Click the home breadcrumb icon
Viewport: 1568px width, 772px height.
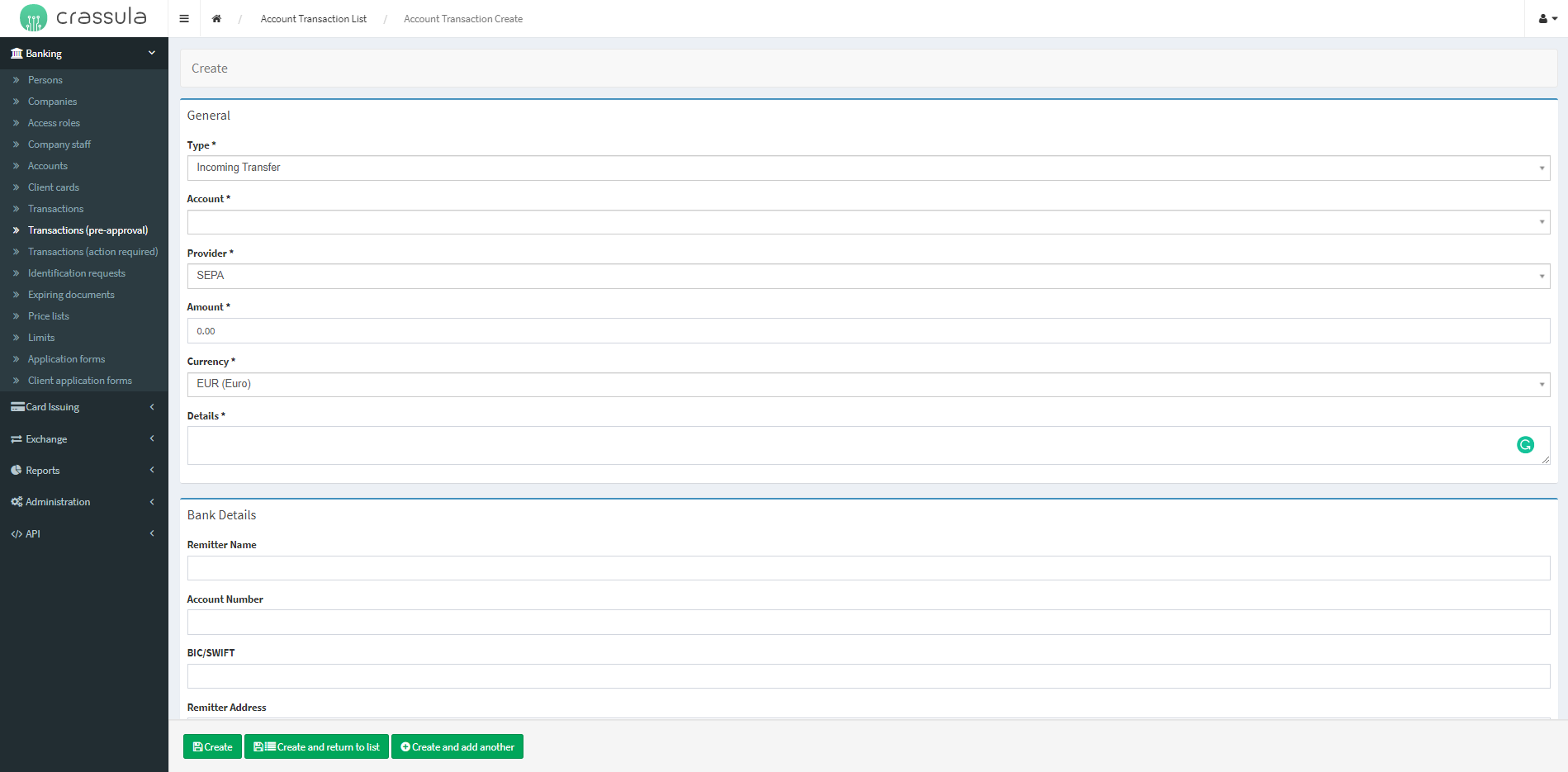216,19
